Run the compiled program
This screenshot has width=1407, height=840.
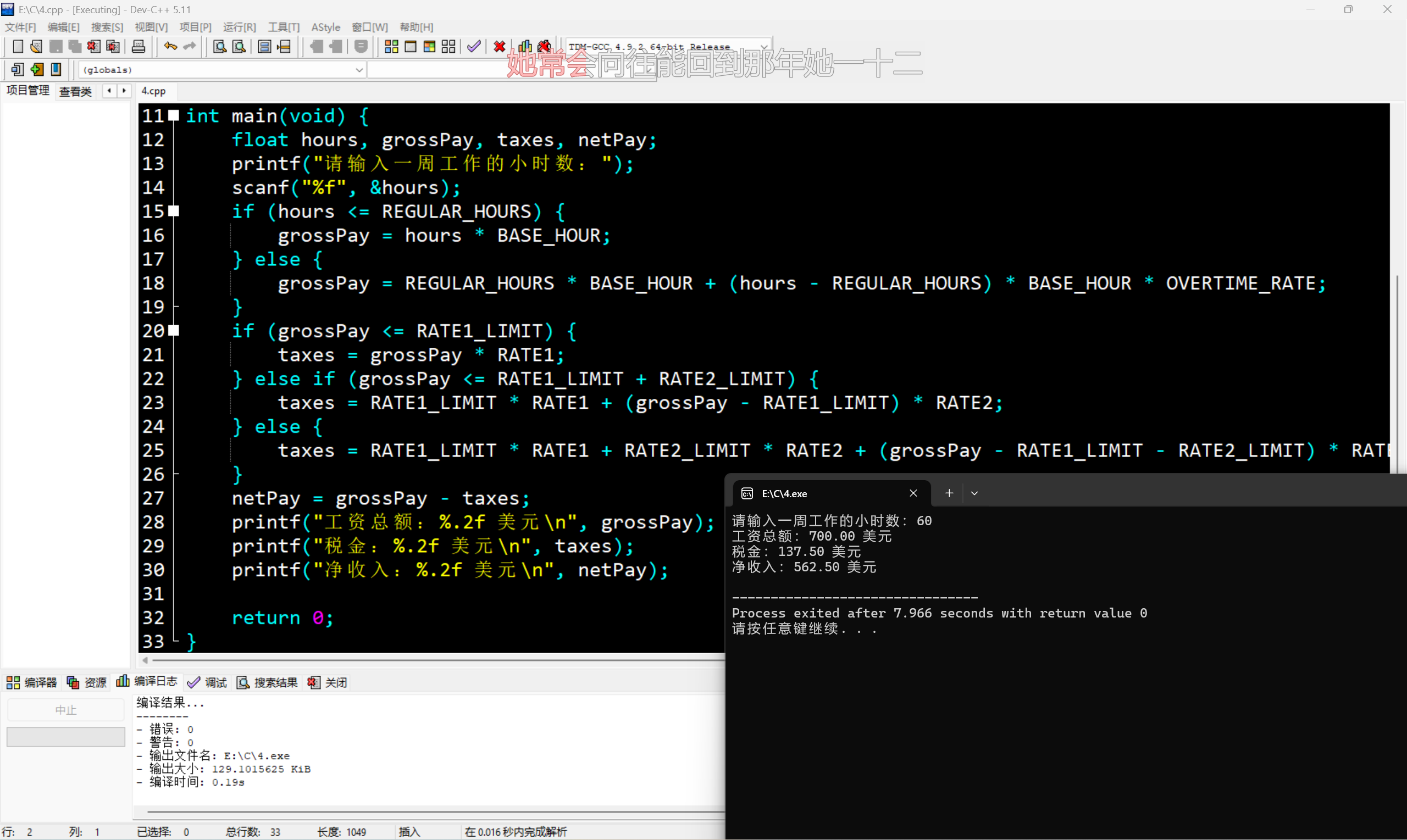[x=411, y=46]
